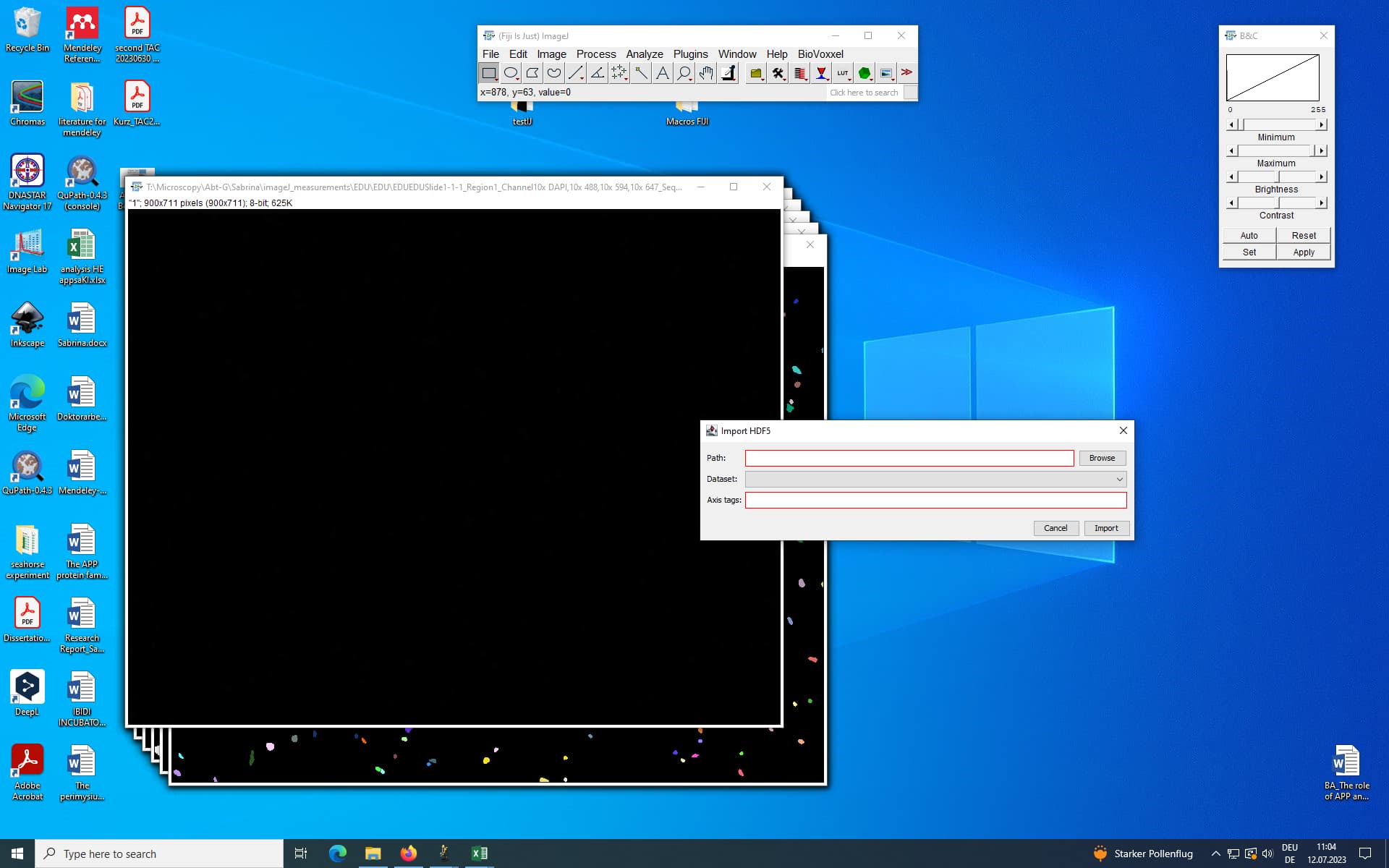Viewport: 1389px width, 868px height.
Task: Select the Angle measurement tool
Action: [597, 72]
